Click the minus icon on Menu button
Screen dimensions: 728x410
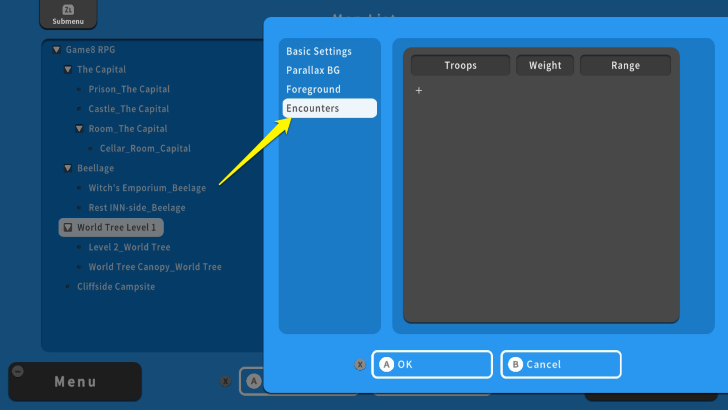coord(17,371)
